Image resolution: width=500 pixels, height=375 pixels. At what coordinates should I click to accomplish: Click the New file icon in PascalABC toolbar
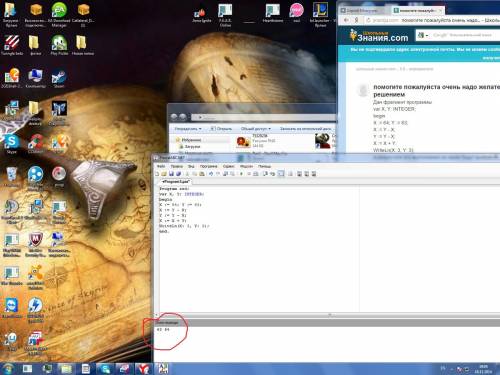(157, 174)
